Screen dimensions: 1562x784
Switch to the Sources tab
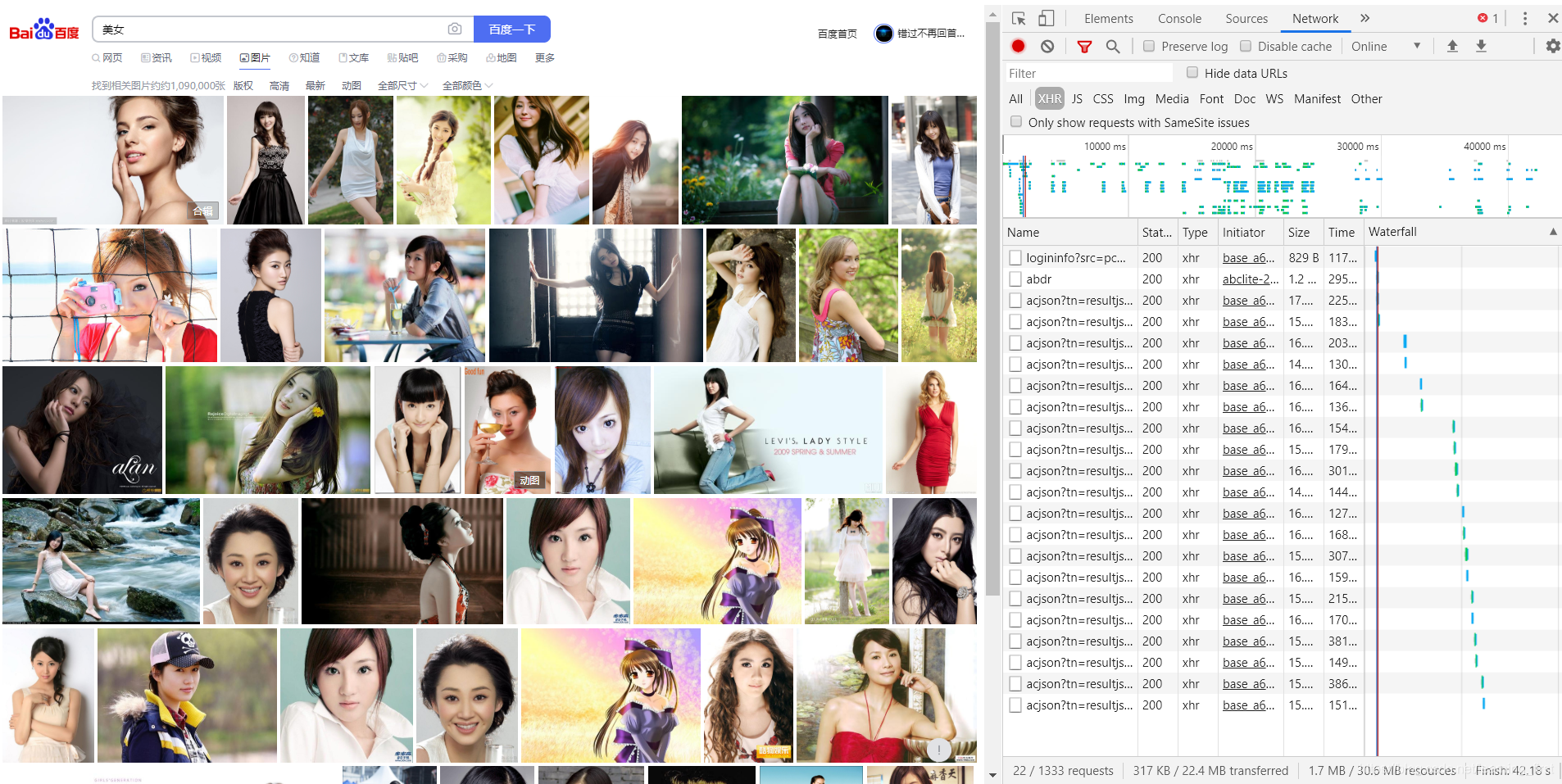[1246, 18]
